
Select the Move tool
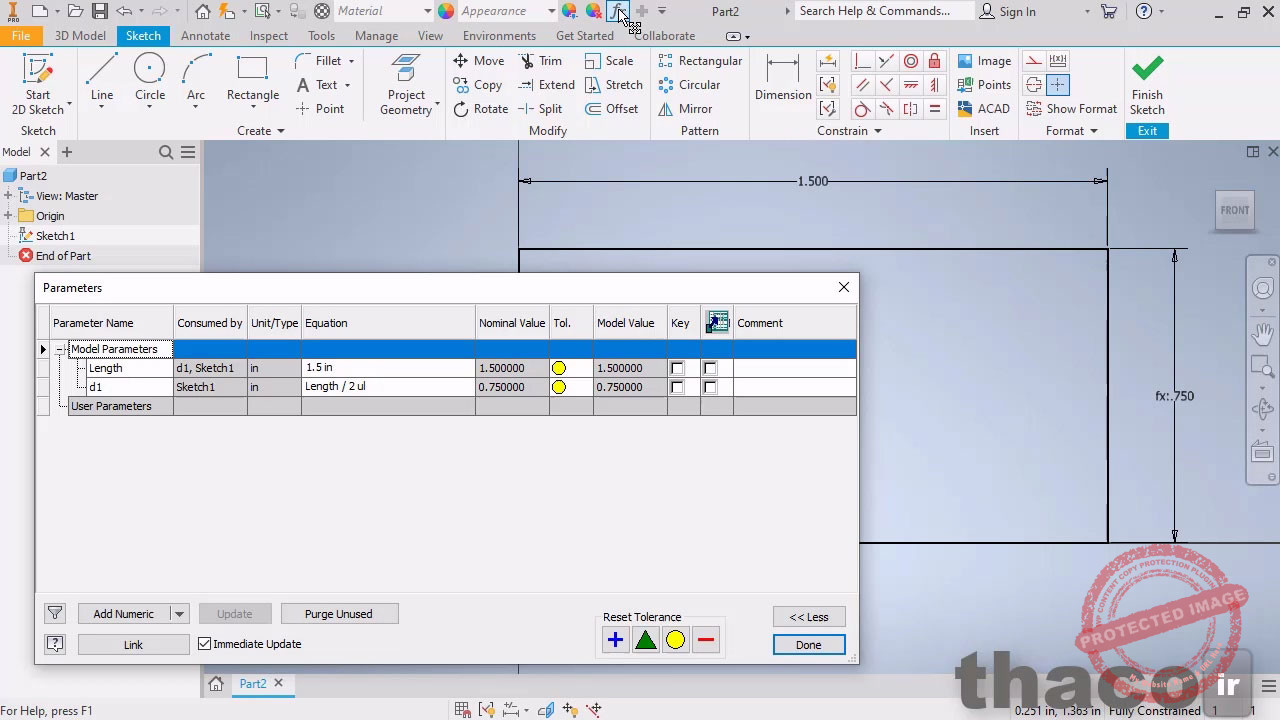click(479, 61)
